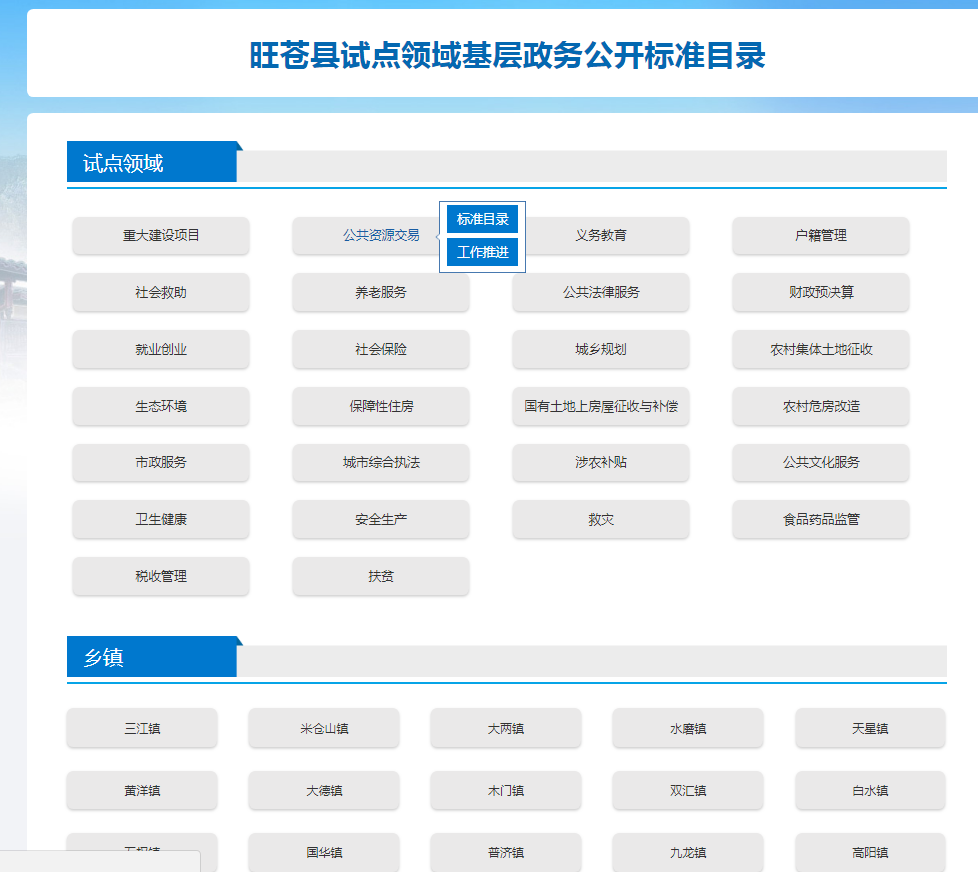Click 国有土地上房屋征收与补偿 button
Image resolution: width=978 pixels, height=872 pixels.
point(601,407)
